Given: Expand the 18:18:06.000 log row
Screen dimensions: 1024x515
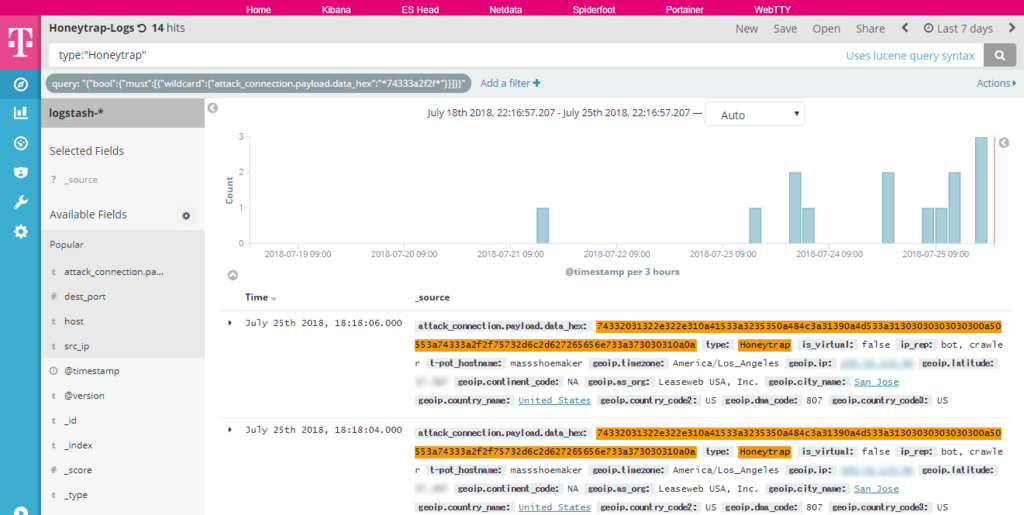Looking at the screenshot, I should coord(230,322).
